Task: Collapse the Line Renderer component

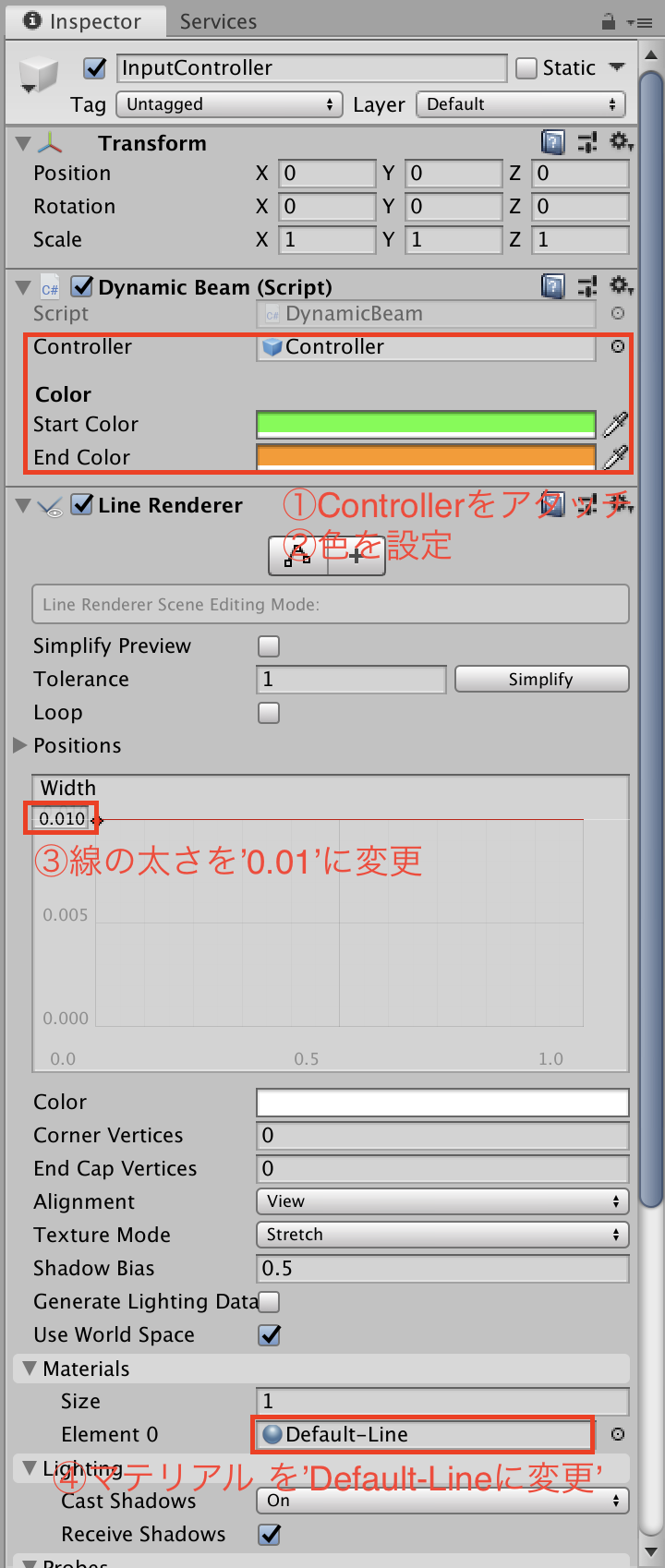Action: 23,505
